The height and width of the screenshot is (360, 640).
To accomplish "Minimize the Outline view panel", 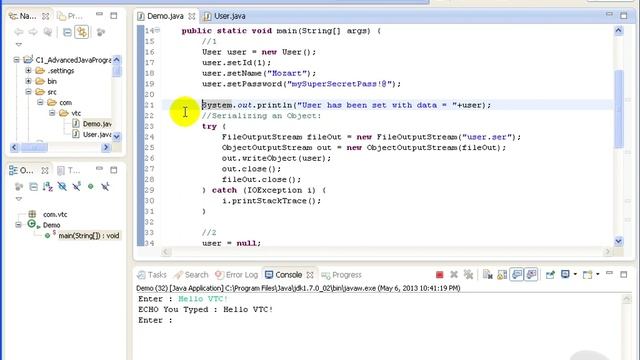I will coord(99,169).
